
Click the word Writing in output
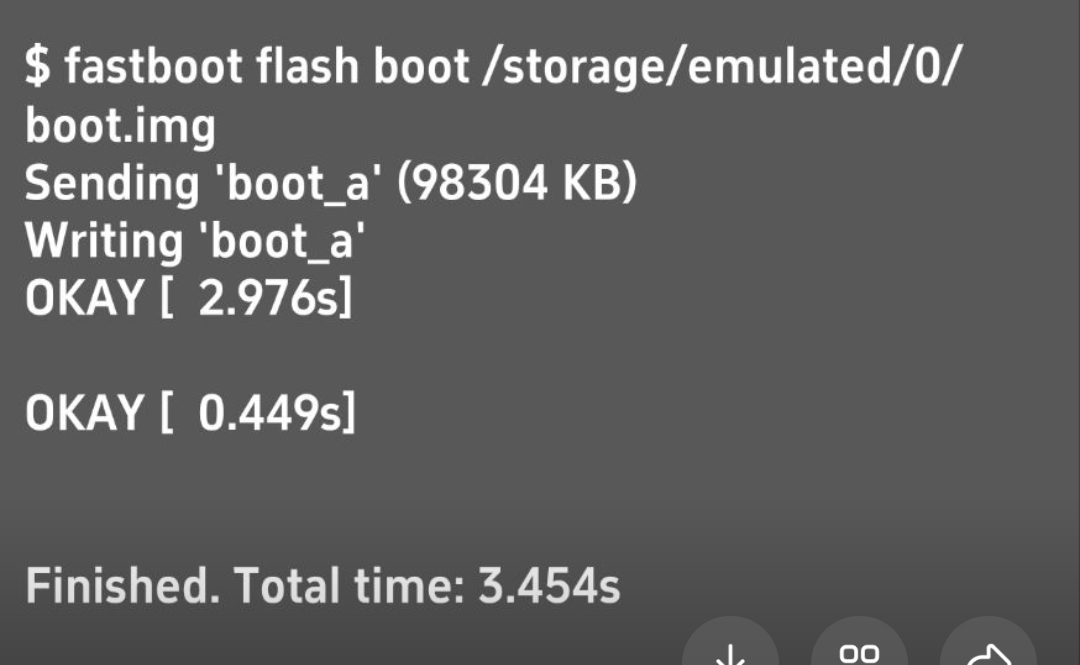point(104,242)
